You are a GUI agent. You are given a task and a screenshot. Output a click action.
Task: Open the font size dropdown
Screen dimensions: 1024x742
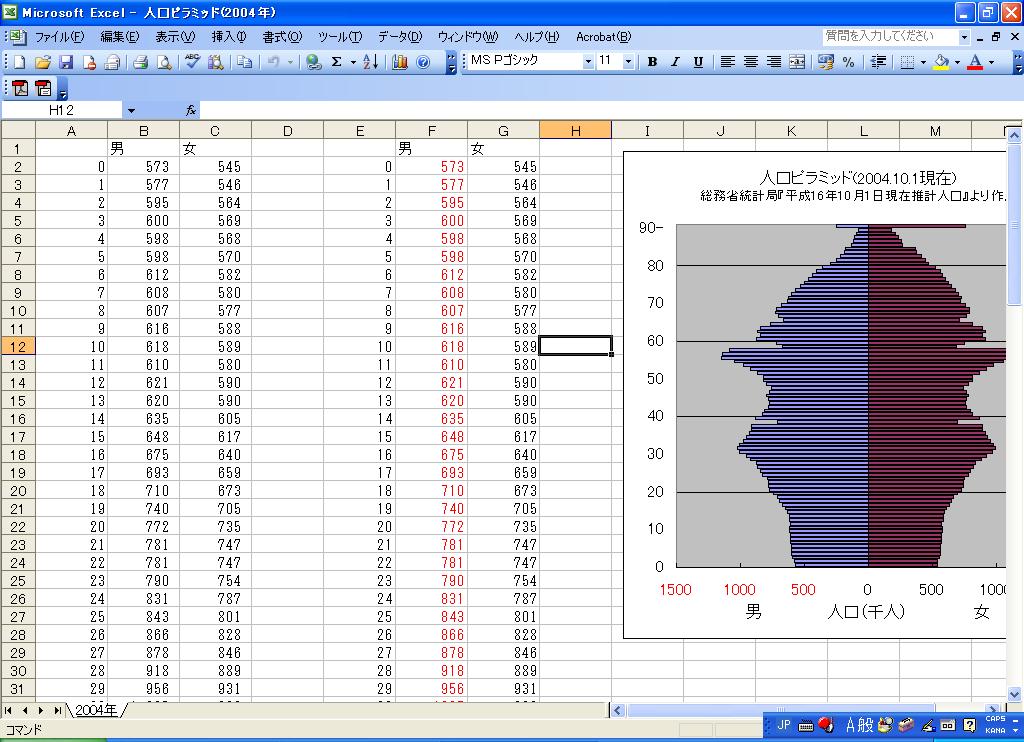tap(628, 62)
